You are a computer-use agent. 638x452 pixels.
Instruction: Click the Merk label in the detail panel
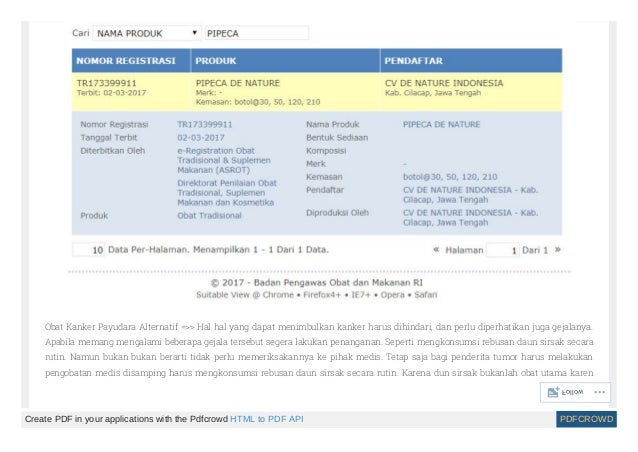pos(316,164)
